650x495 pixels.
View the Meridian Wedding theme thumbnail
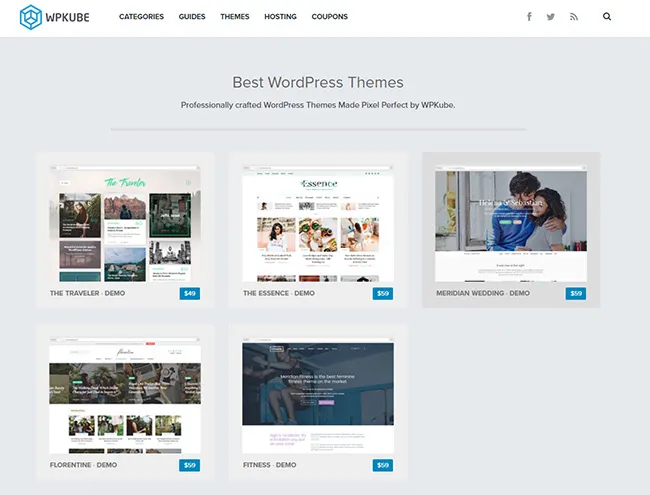[511, 222]
